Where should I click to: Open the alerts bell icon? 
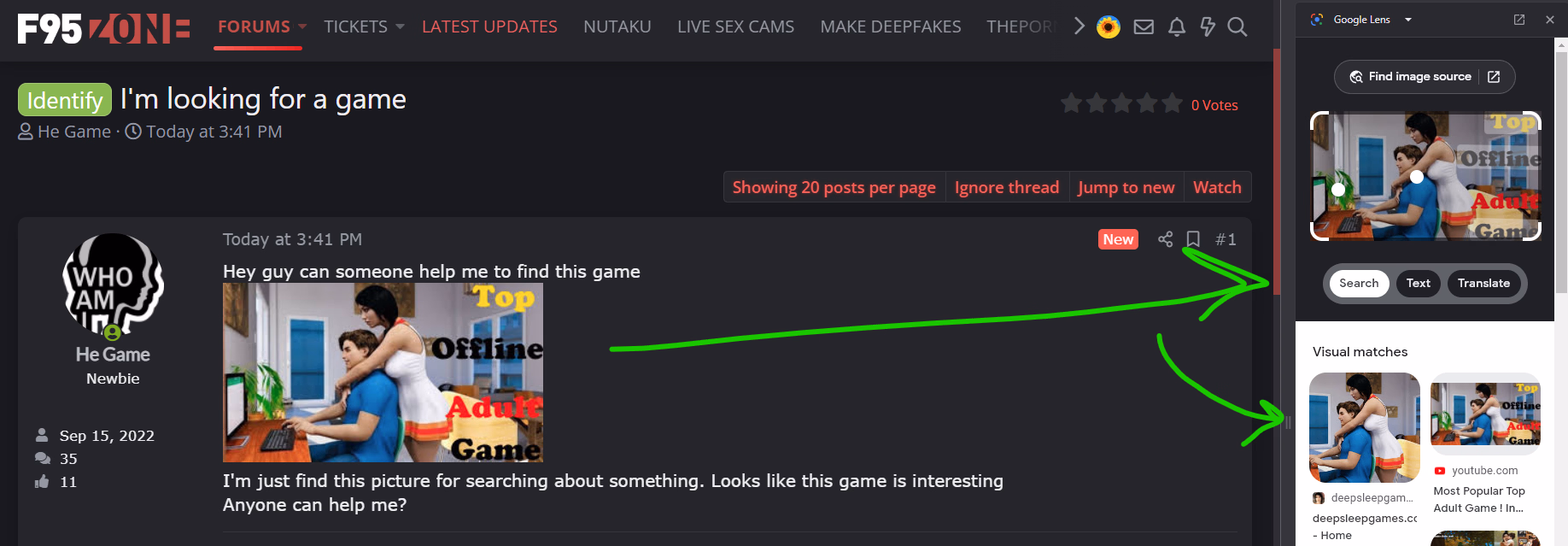pos(1177,27)
